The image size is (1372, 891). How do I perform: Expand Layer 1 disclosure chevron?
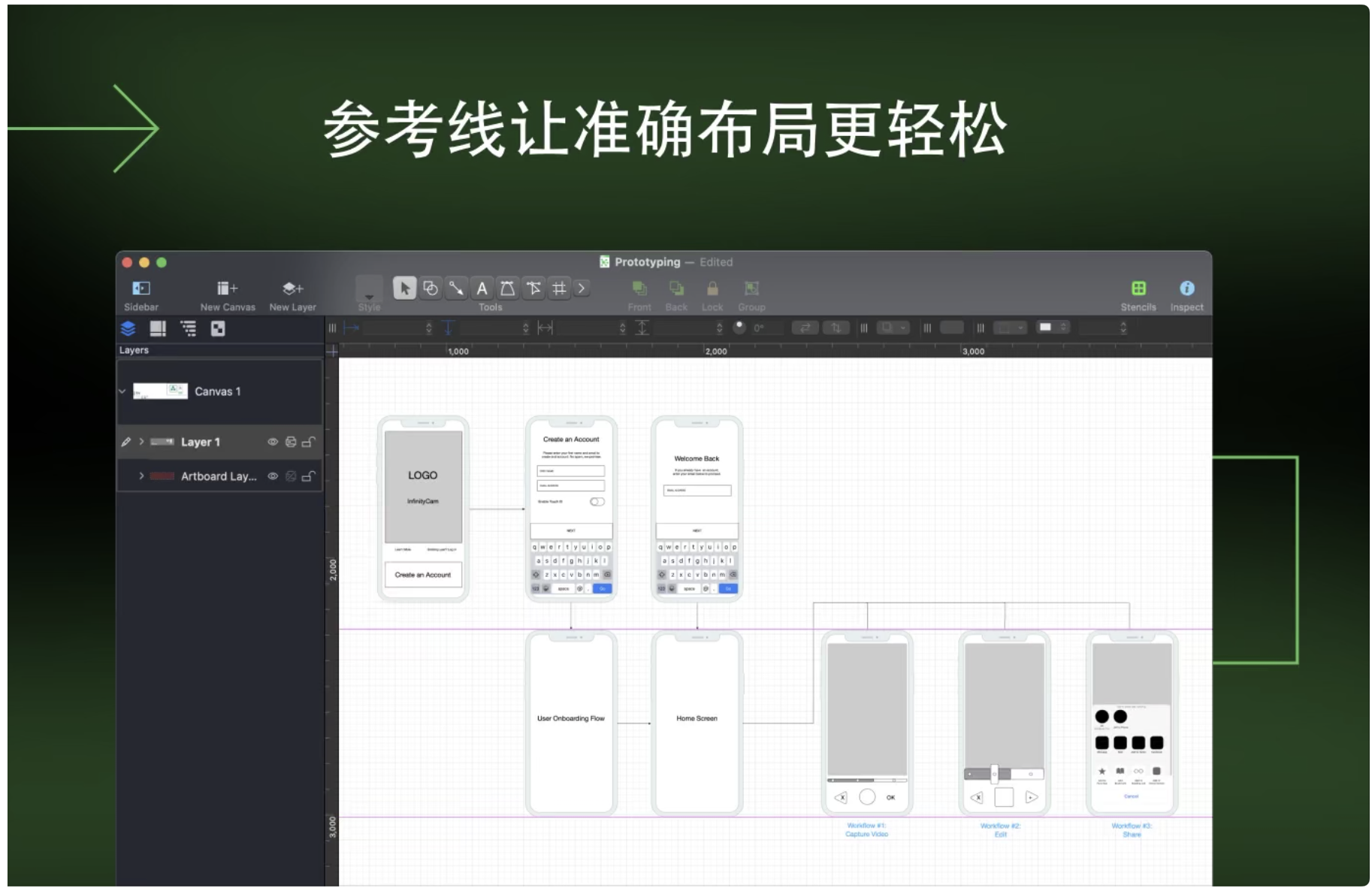141,442
